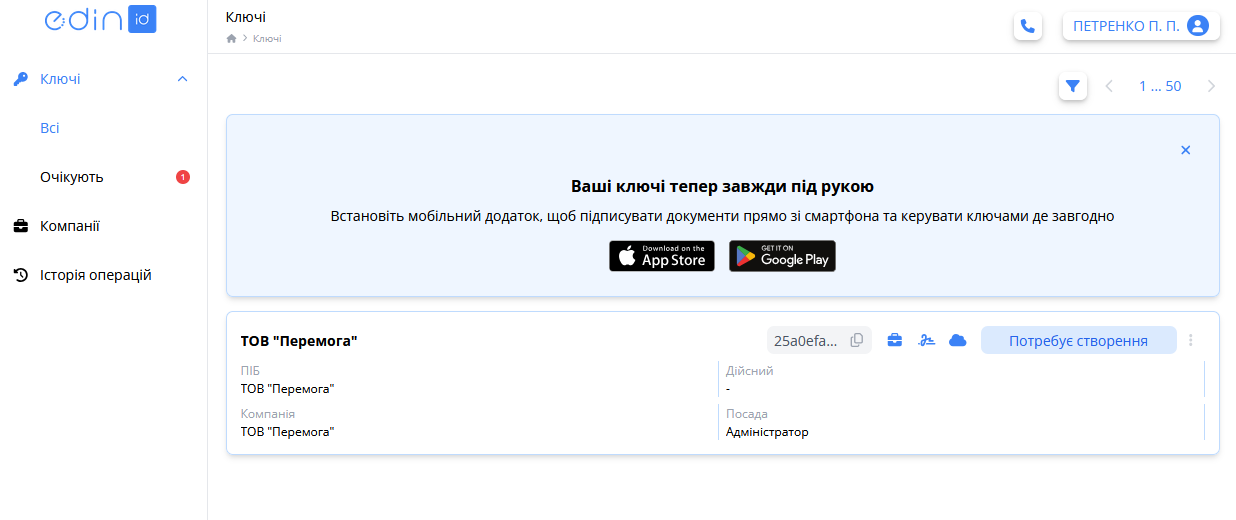Click the red pending count badge
Image resolution: width=1236 pixels, height=520 pixels.
coord(183,177)
